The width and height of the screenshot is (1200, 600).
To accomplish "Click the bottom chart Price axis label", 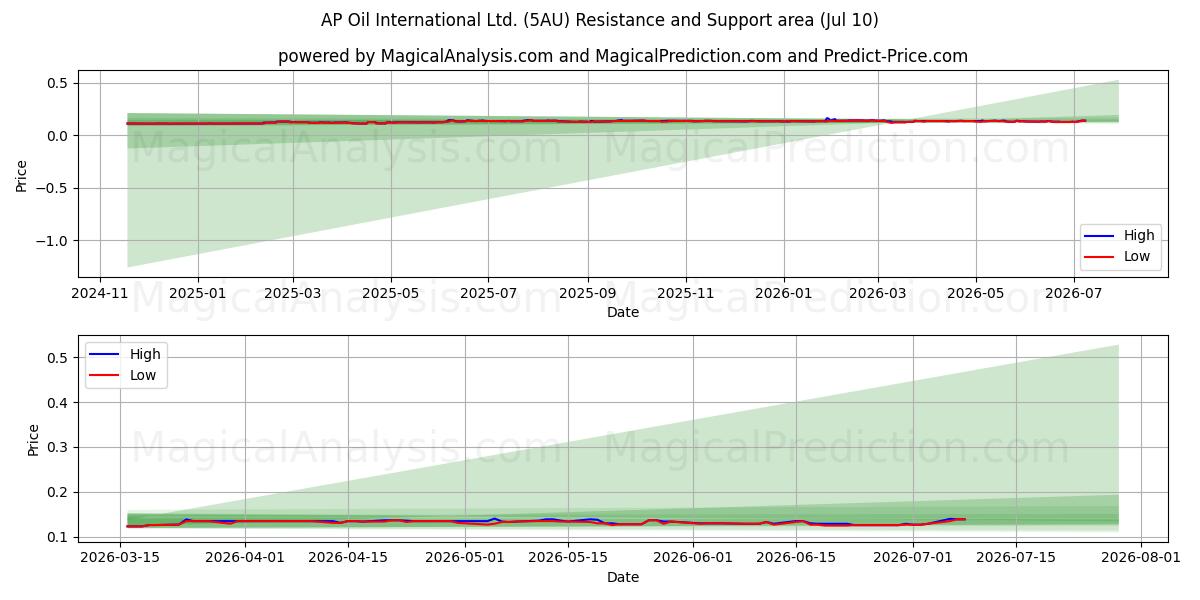I will point(34,439).
